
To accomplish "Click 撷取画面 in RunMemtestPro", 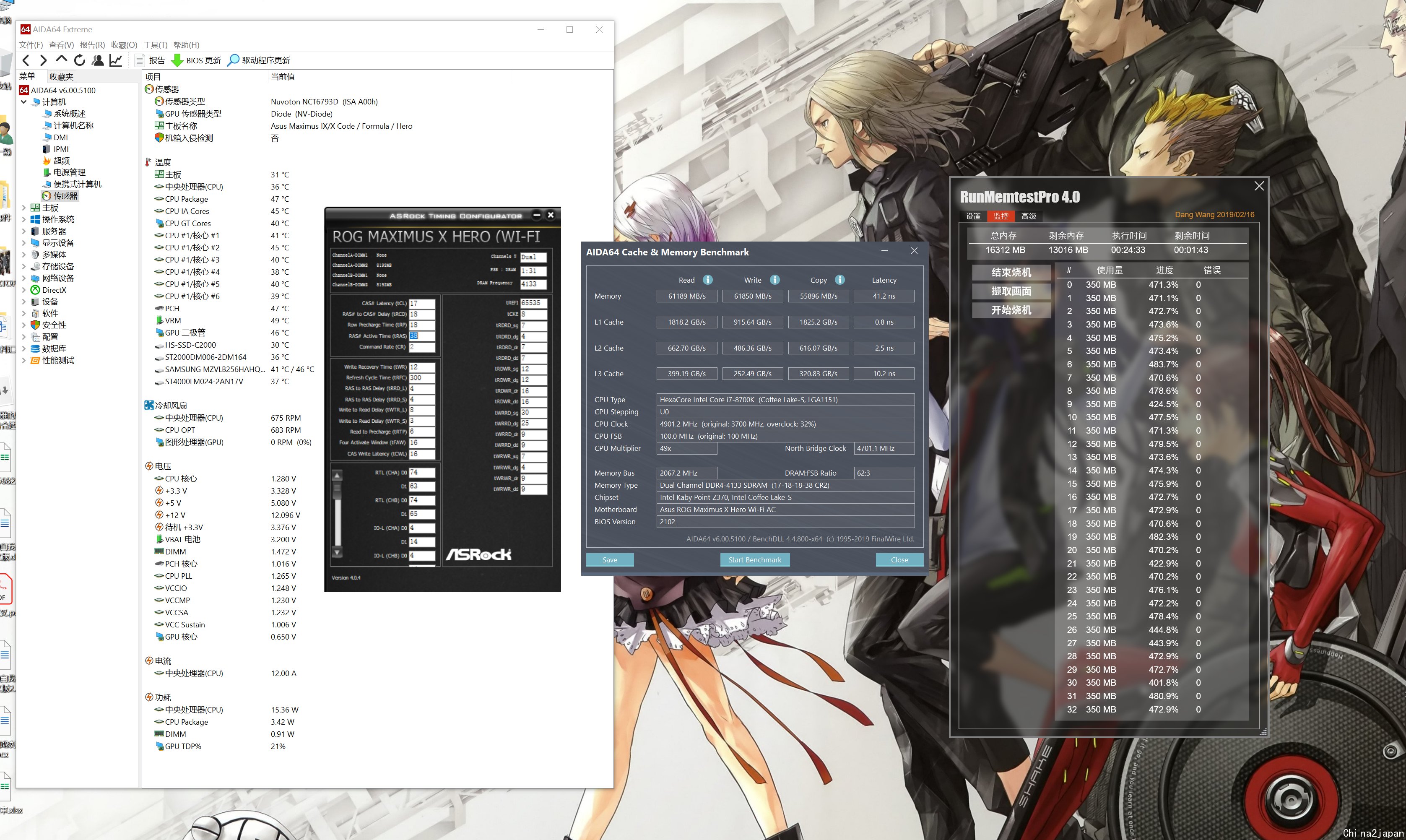I will pos(1011,291).
